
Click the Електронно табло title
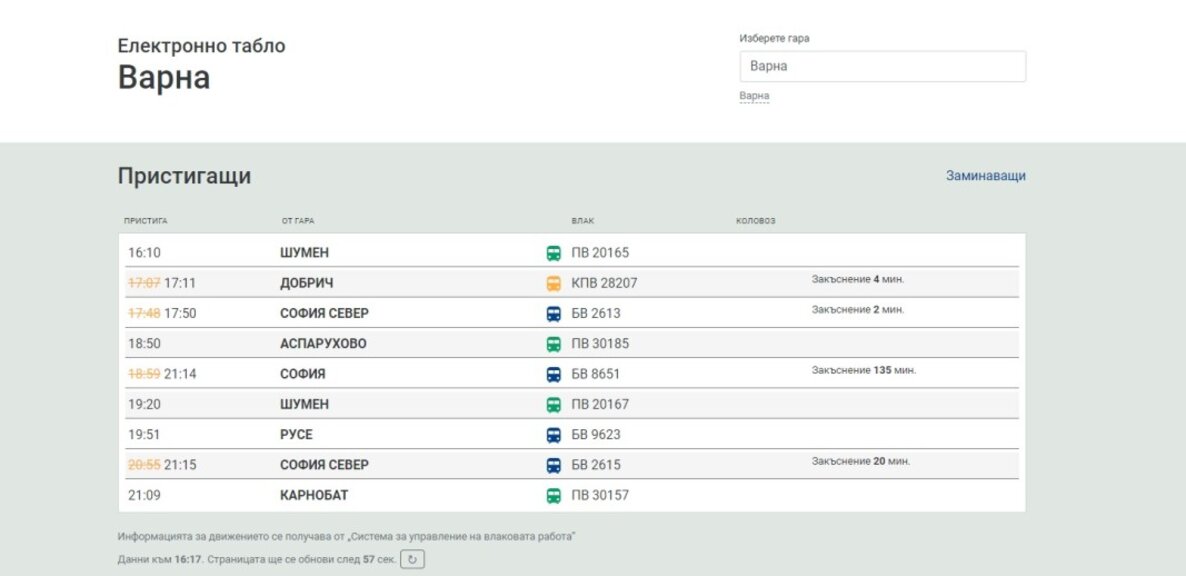[x=202, y=46]
